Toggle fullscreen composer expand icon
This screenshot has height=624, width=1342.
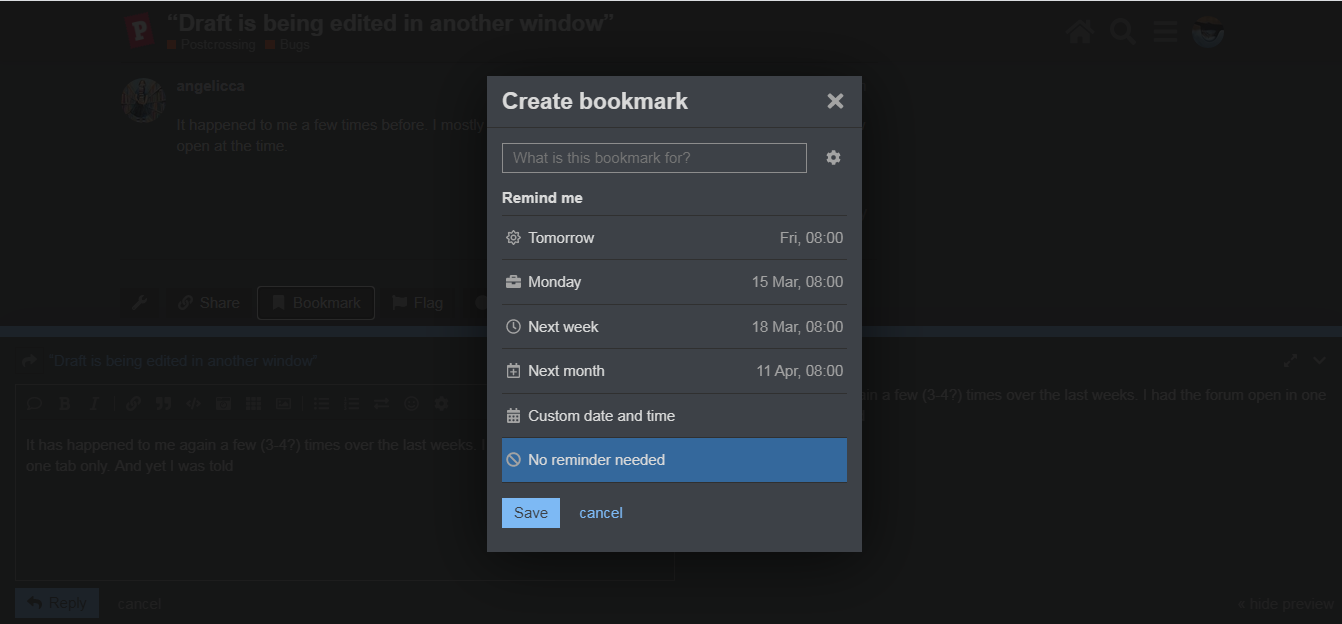click(1291, 360)
